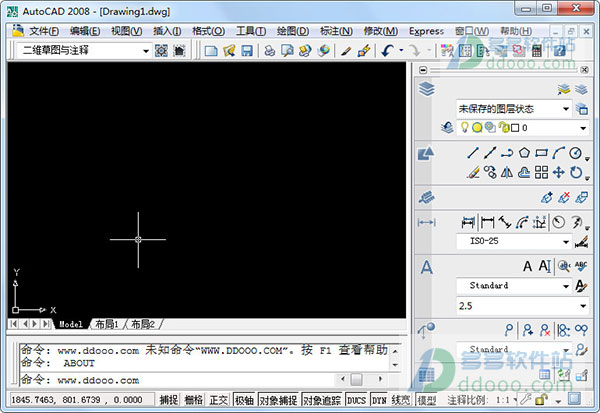Select the Polygon draw tool
The image size is (600, 413).
tap(524, 153)
